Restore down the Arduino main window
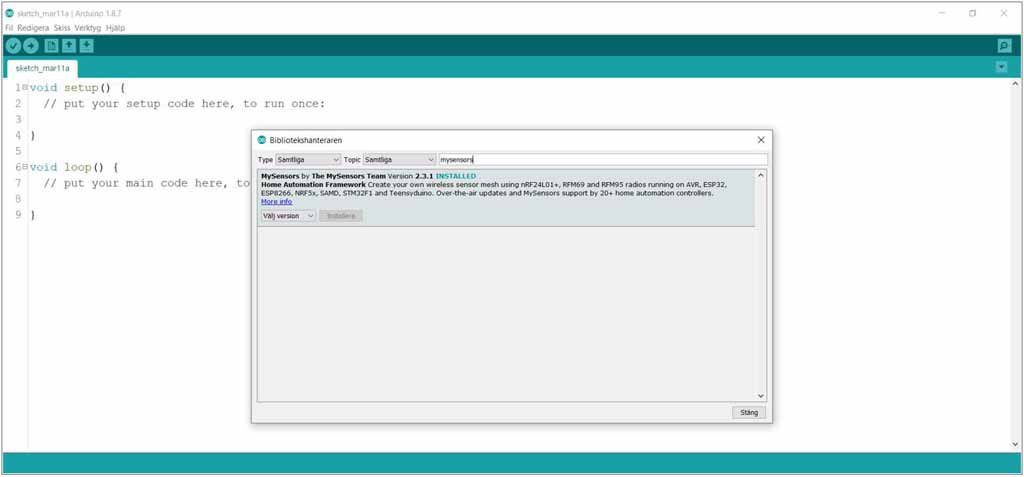1024x477 pixels. point(972,13)
